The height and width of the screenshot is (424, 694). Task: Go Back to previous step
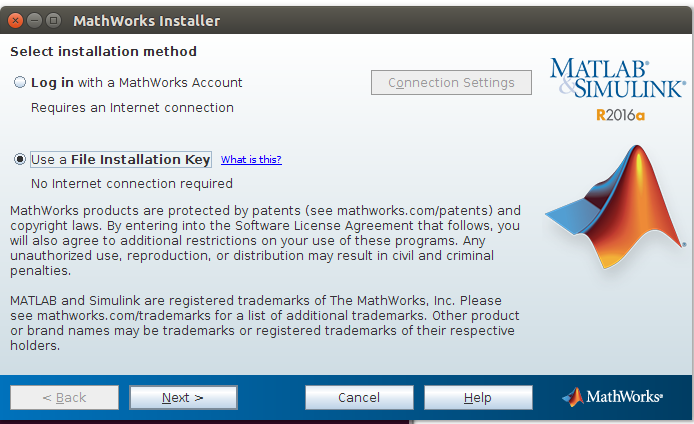(64, 397)
